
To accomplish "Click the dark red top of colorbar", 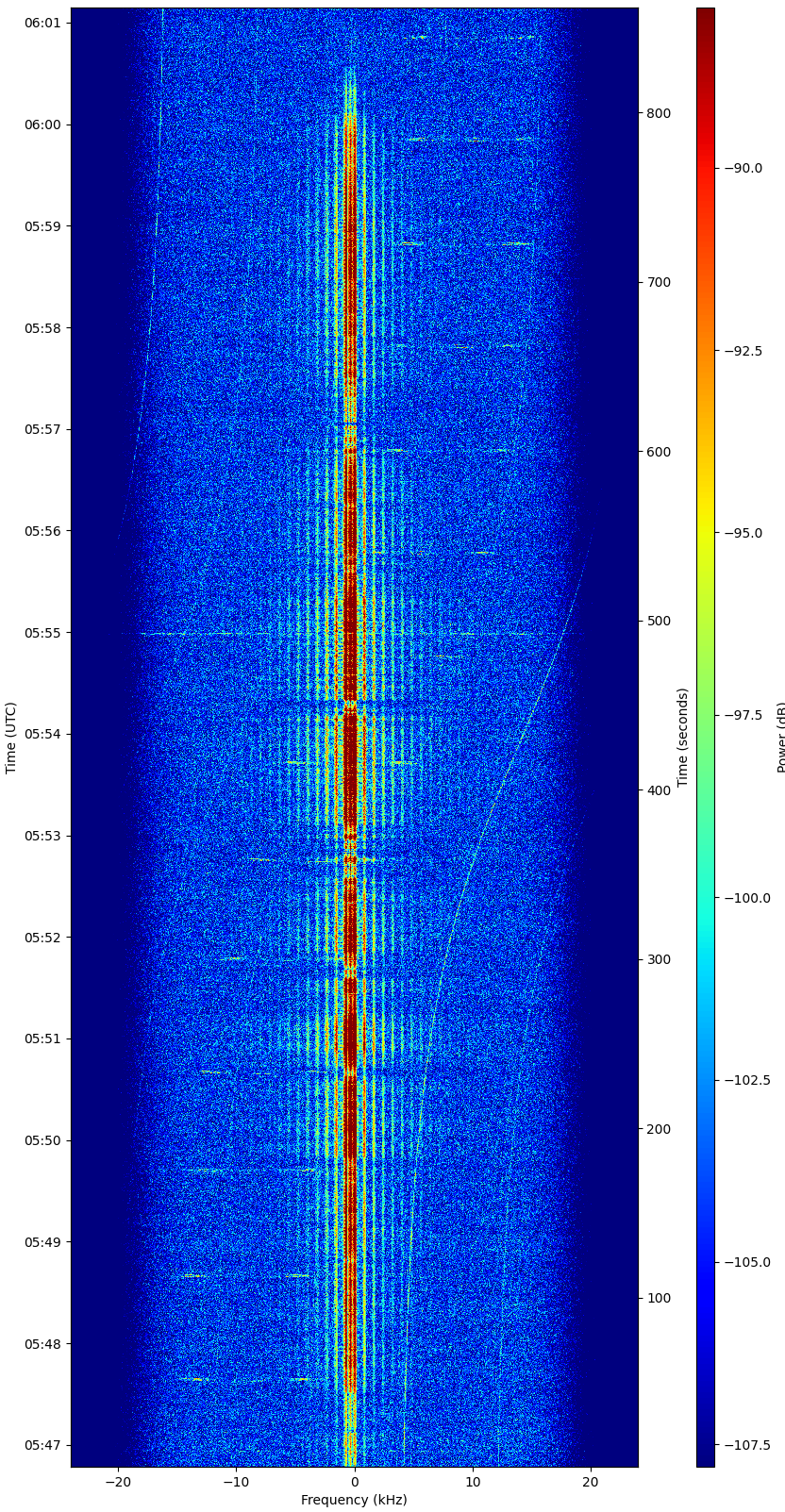I will pos(706,17).
